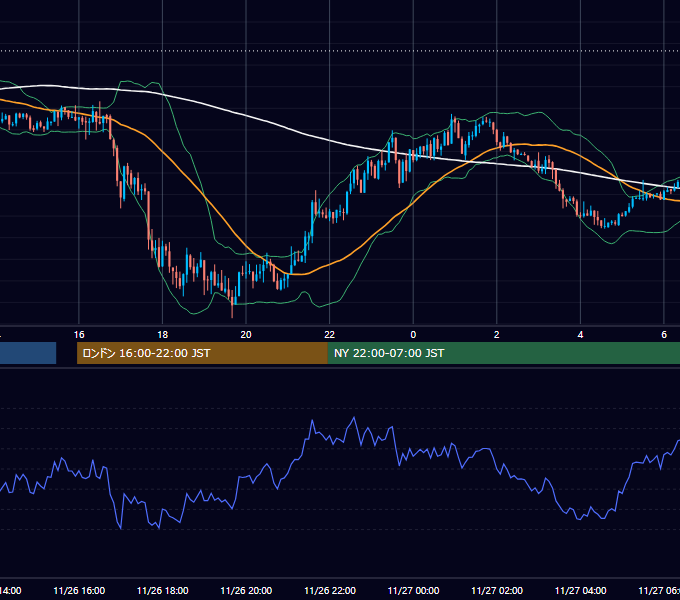Click the 11/26 16:00 date label
The height and width of the screenshot is (600, 680).
79,590
